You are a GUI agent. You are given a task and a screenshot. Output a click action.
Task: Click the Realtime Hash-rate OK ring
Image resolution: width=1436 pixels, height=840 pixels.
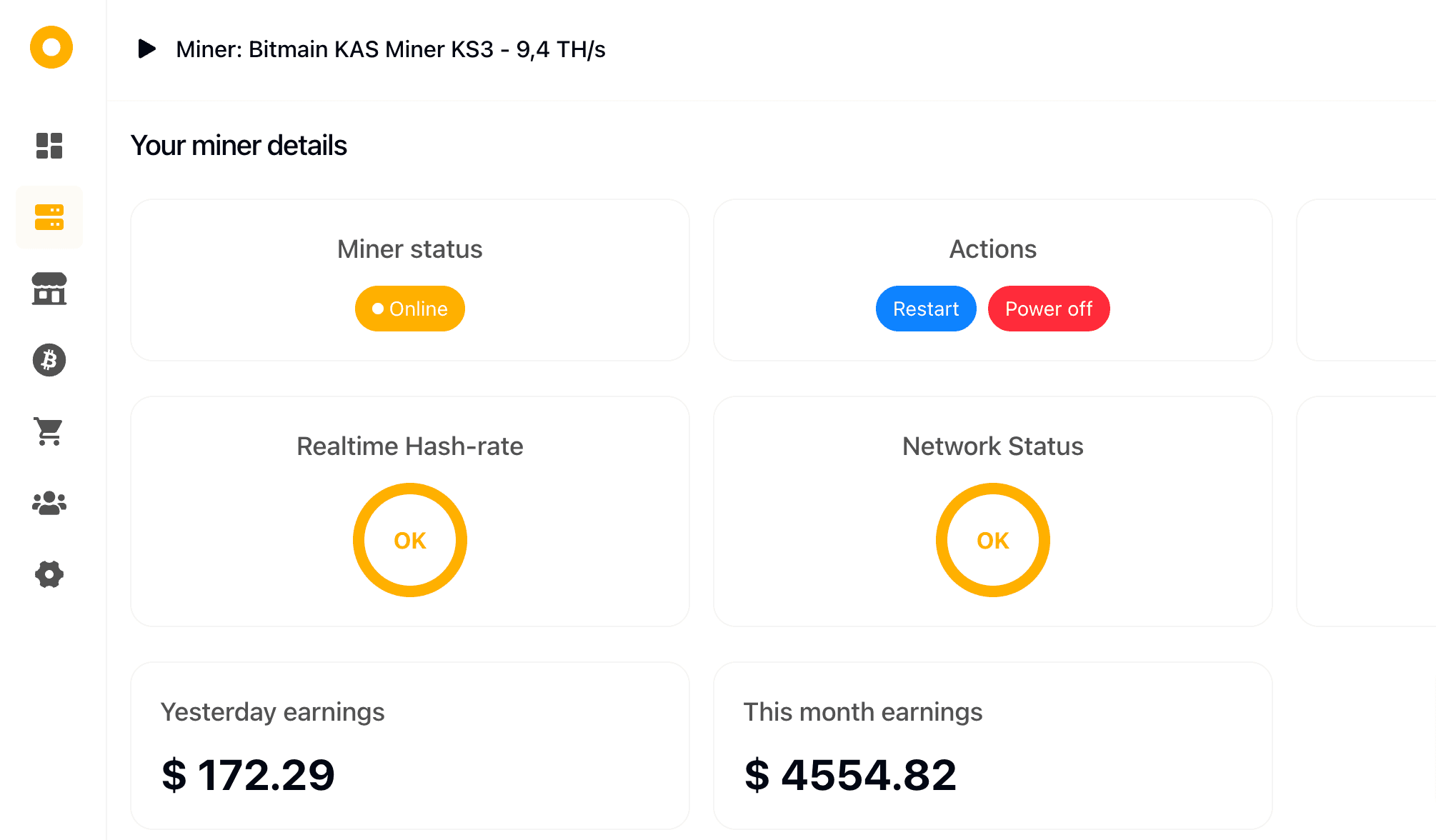click(409, 540)
